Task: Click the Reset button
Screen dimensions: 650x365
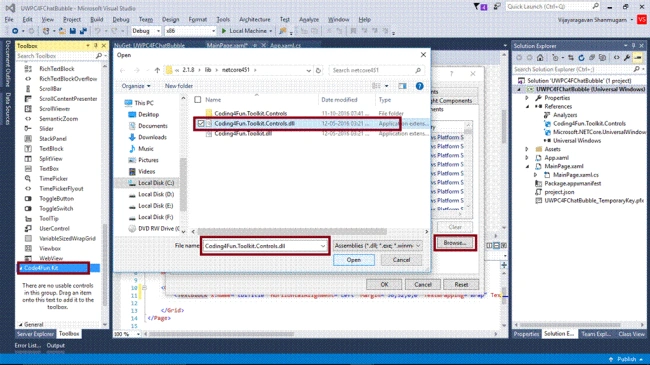Action: (461, 285)
